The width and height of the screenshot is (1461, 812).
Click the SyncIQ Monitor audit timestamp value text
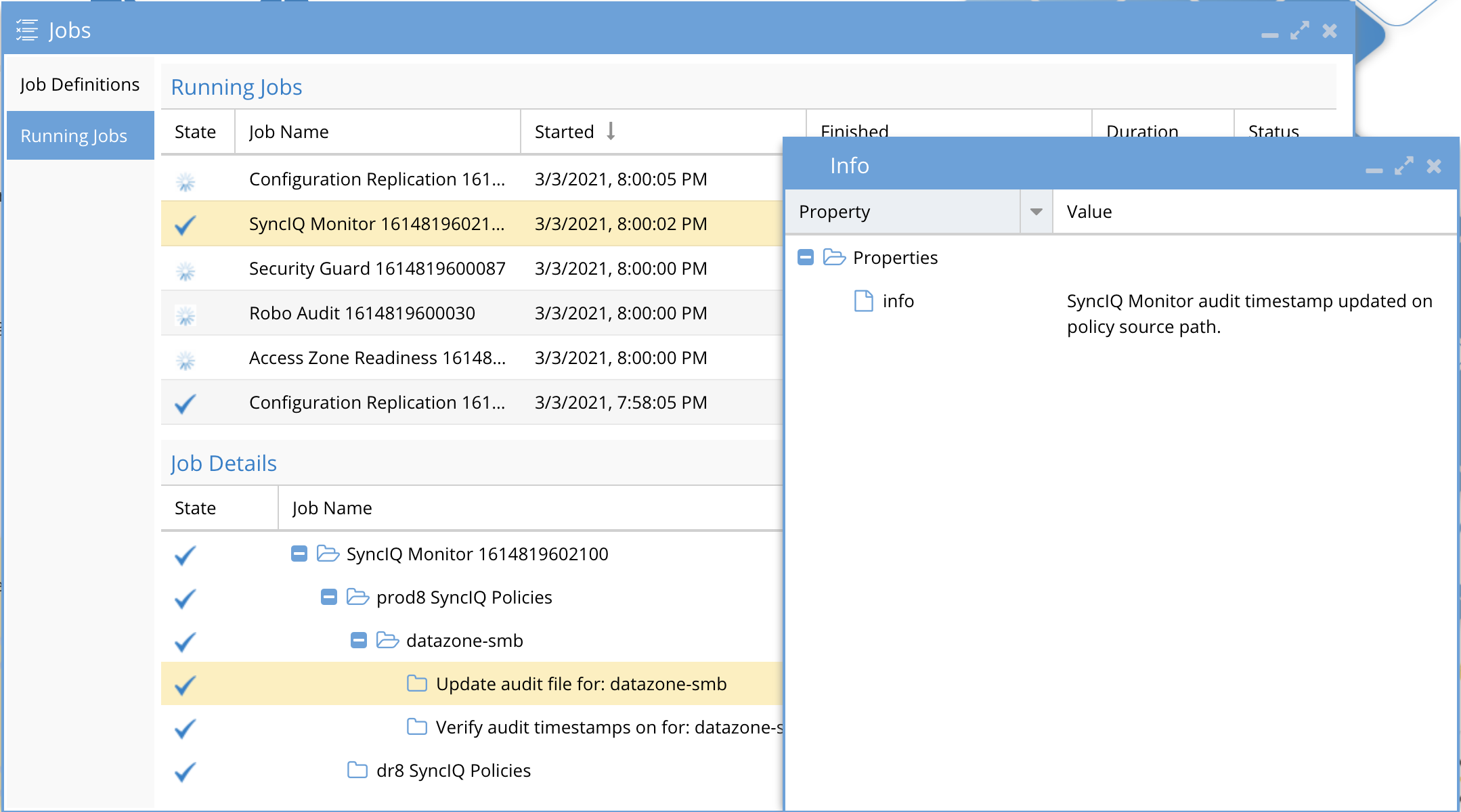coord(1250,313)
